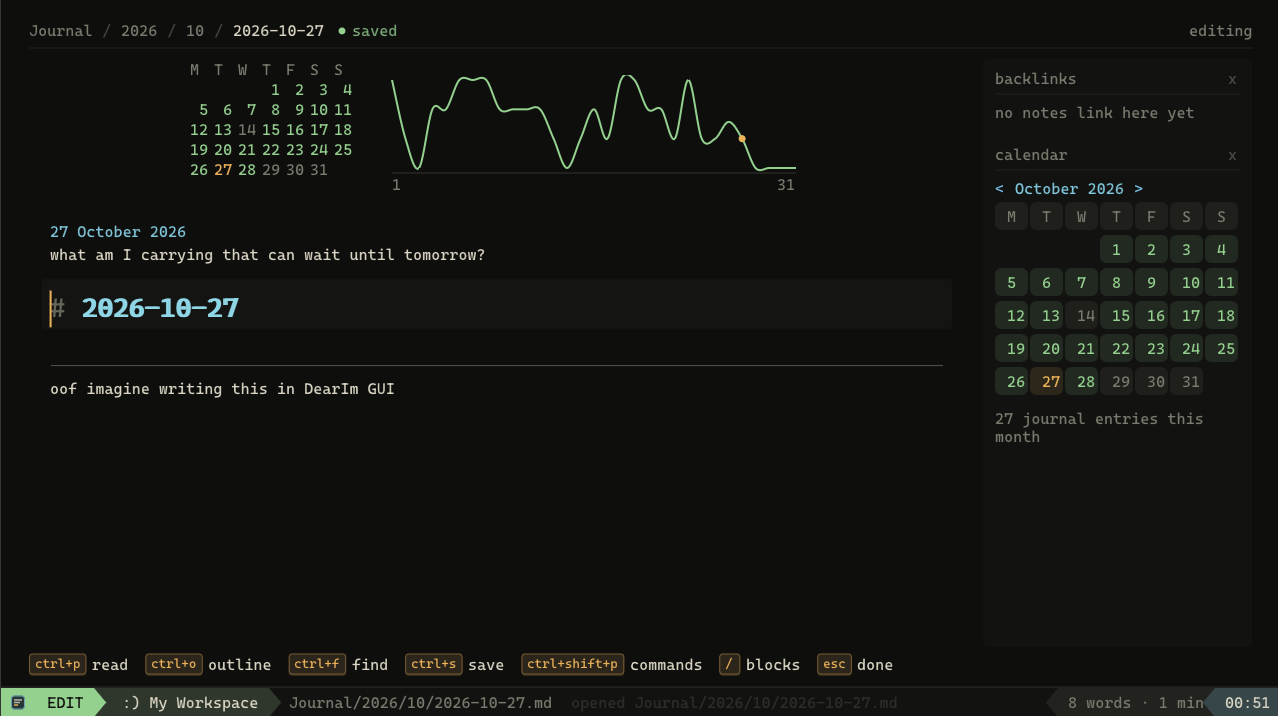Viewport: 1278px width, 716px height.
Task: Open the outline via ctrl+o hint
Action: 208,665
